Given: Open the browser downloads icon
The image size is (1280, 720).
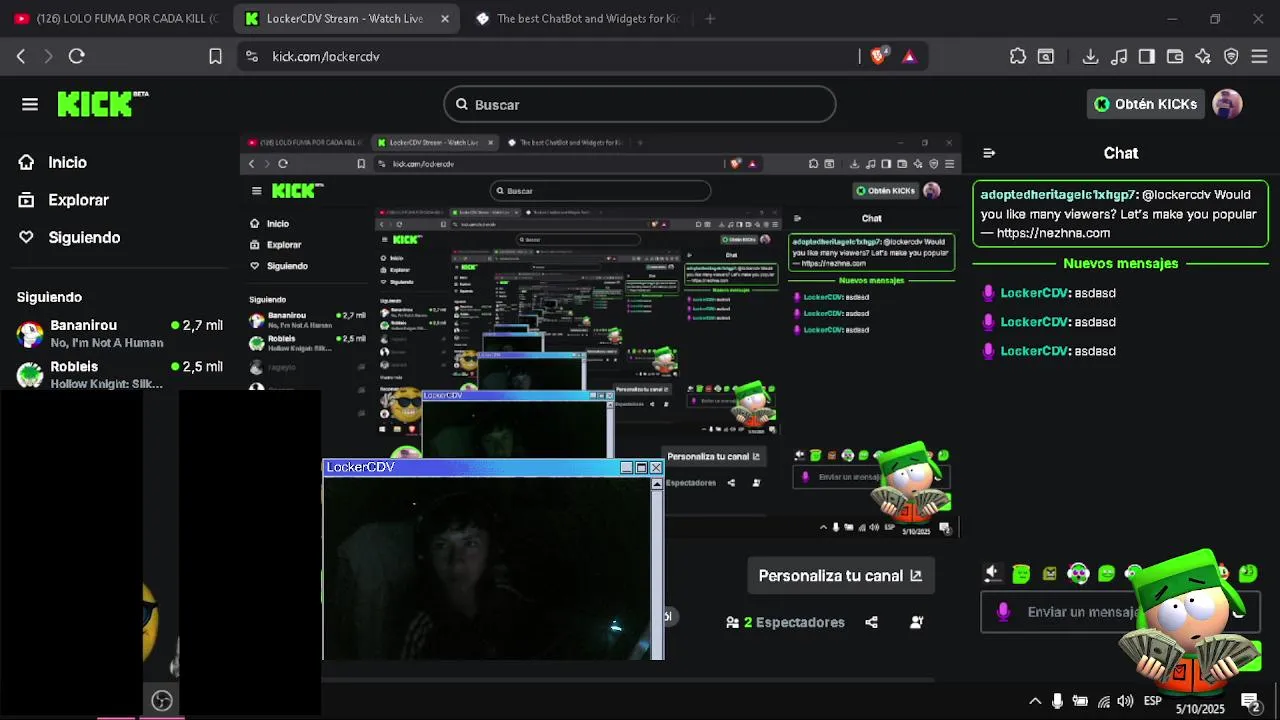Looking at the screenshot, I should (1091, 57).
